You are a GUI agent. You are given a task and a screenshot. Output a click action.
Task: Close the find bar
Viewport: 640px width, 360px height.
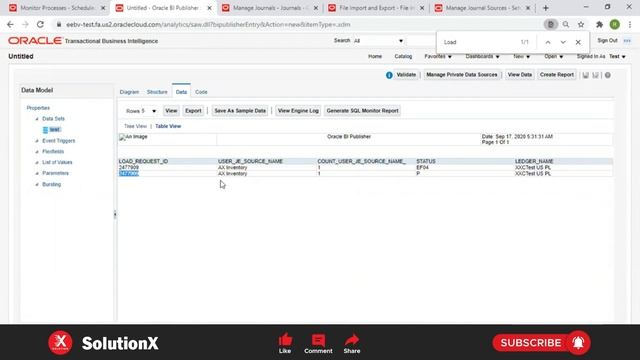(x=578, y=42)
